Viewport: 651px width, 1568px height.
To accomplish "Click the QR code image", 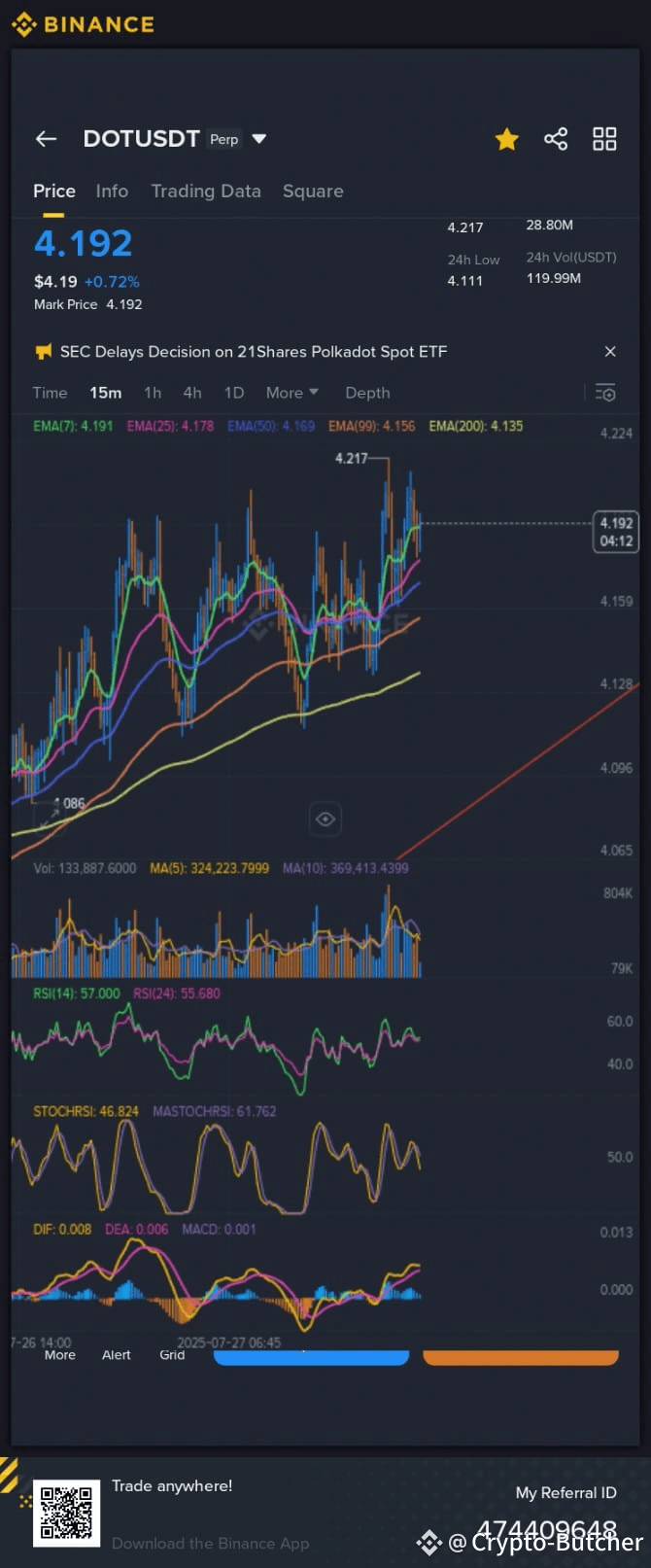I will pos(67,1514).
